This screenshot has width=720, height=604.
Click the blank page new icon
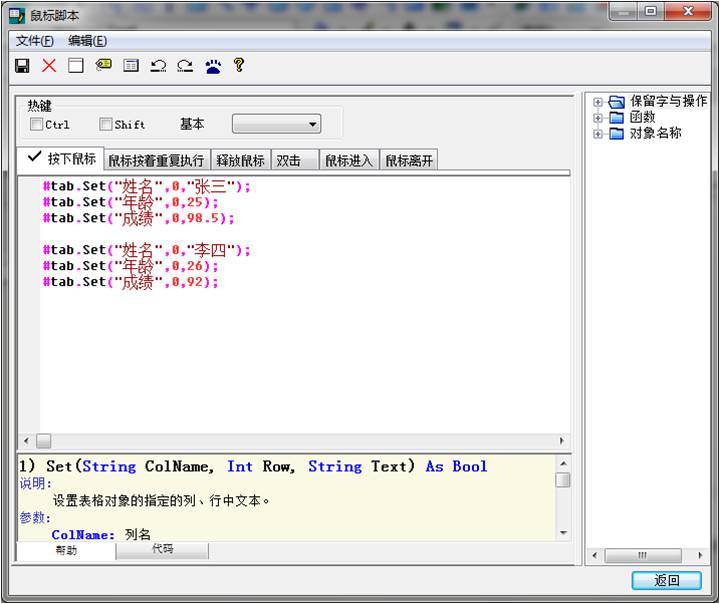tap(76, 66)
